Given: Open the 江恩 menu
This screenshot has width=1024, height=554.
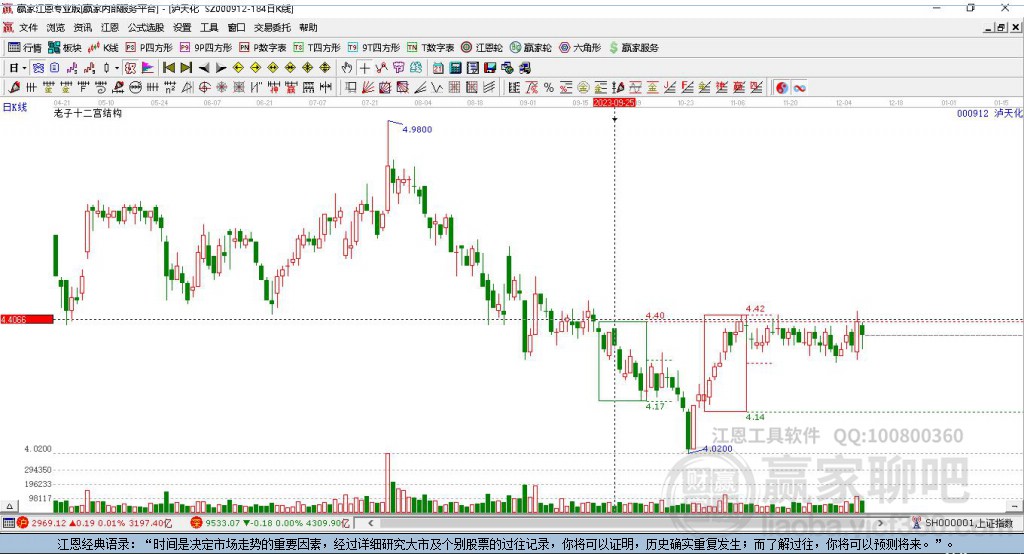Looking at the screenshot, I should [110, 27].
